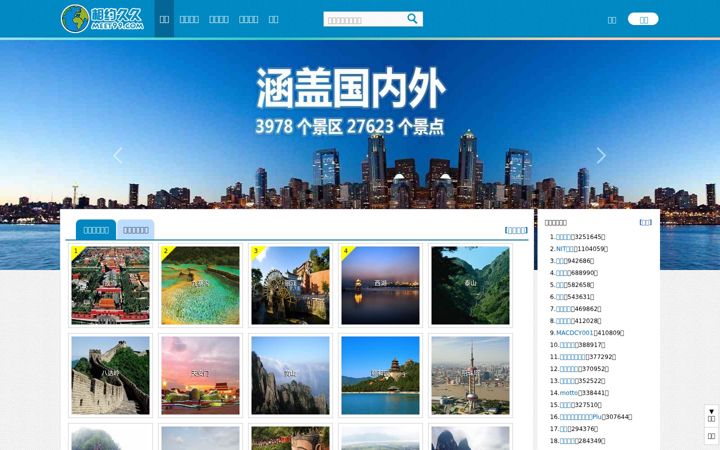720x450 pixels.
Task: Click the rank 6 user link beside 543631
Action: click(x=560, y=297)
